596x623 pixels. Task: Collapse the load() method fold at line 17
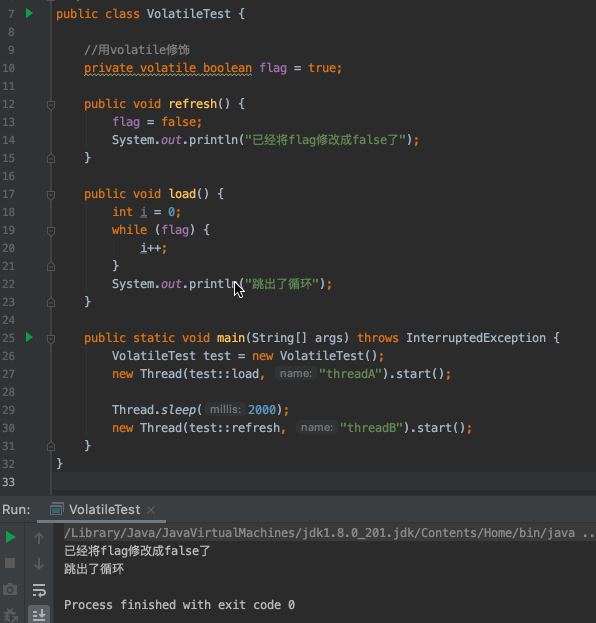[51, 195]
